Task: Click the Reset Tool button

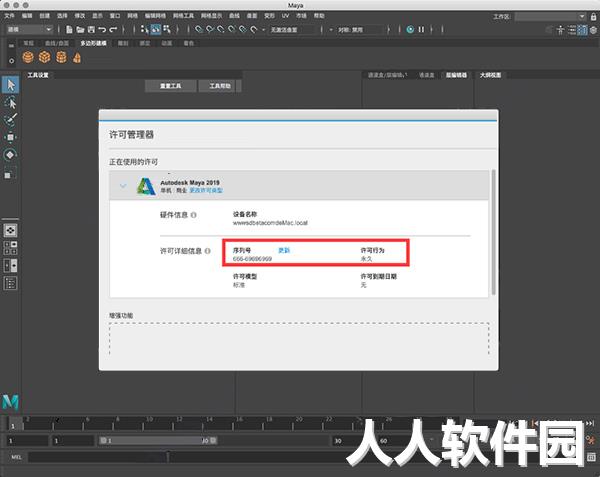Action: pyautogui.click(x=171, y=86)
